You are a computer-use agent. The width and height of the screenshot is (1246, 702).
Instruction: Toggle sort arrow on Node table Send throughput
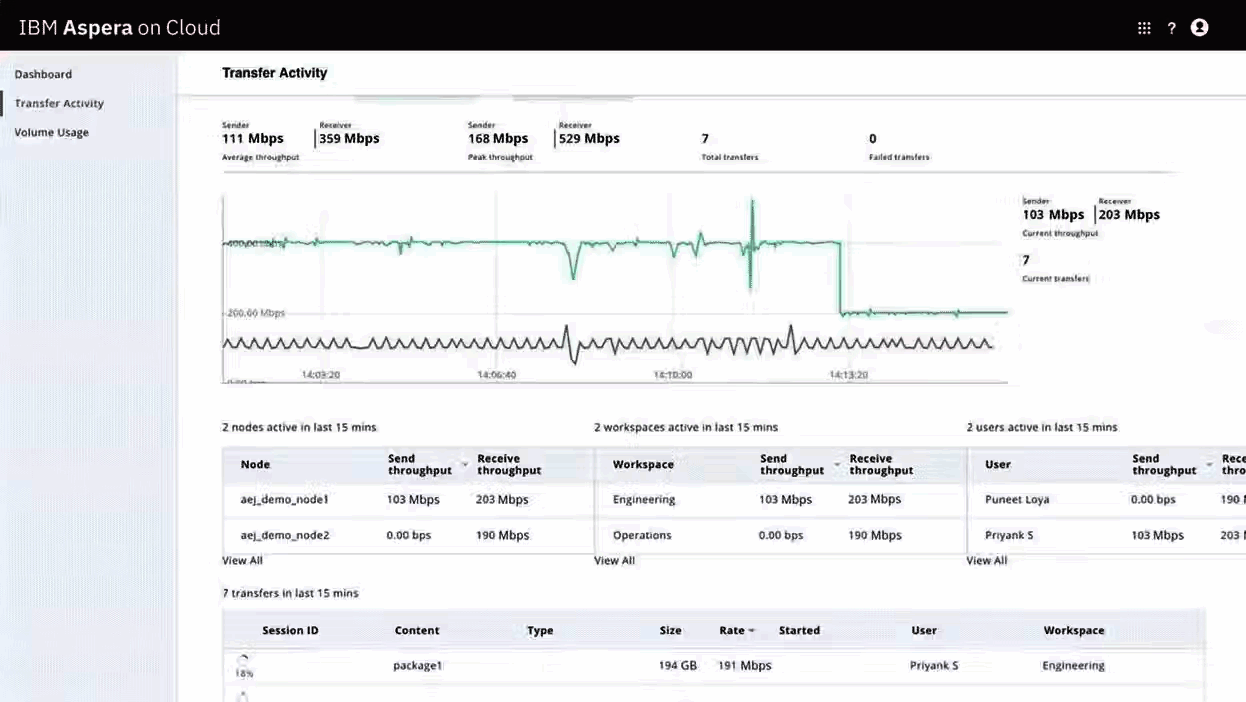(x=465, y=465)
